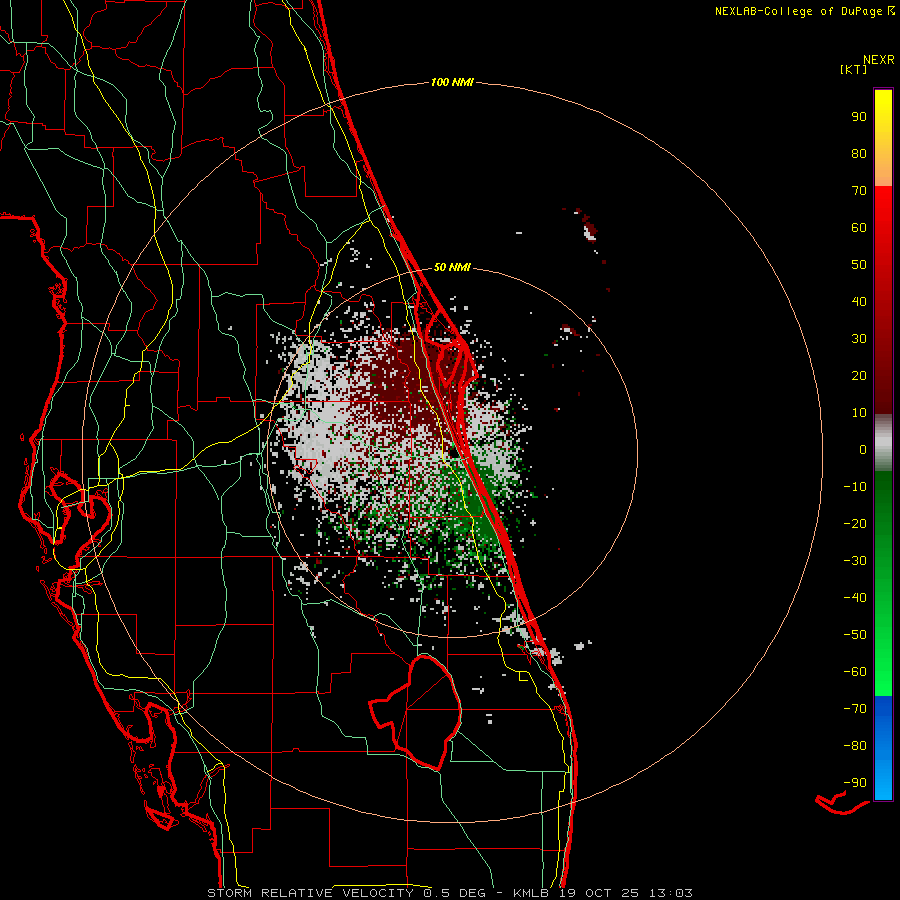
Task: Click the -40 knot scale value
Action: pos(855,598)
